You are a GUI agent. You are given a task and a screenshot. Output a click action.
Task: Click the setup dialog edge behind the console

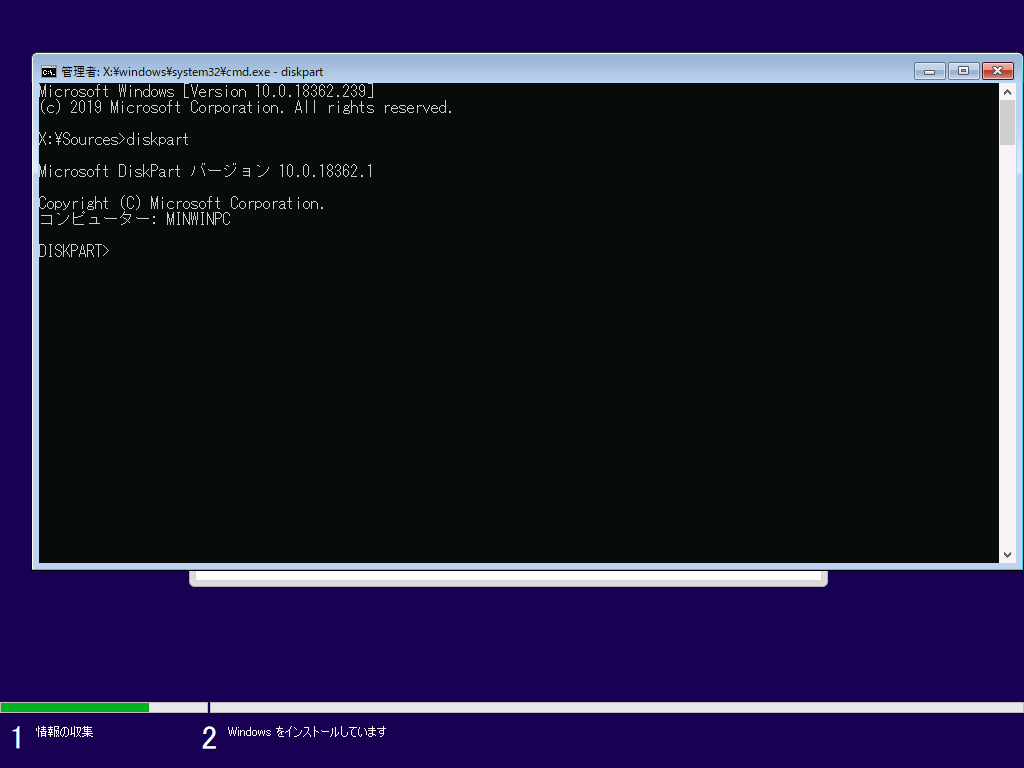tap(508, 578)
